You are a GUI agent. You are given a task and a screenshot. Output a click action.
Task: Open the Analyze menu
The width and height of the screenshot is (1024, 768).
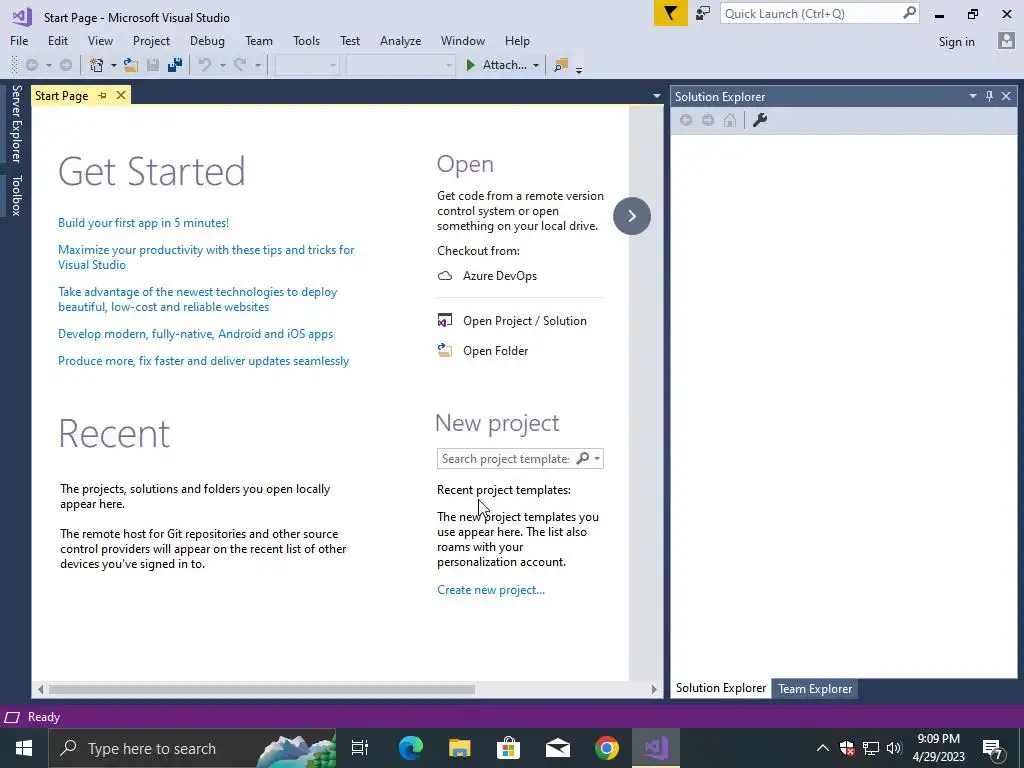click(400, 40)
